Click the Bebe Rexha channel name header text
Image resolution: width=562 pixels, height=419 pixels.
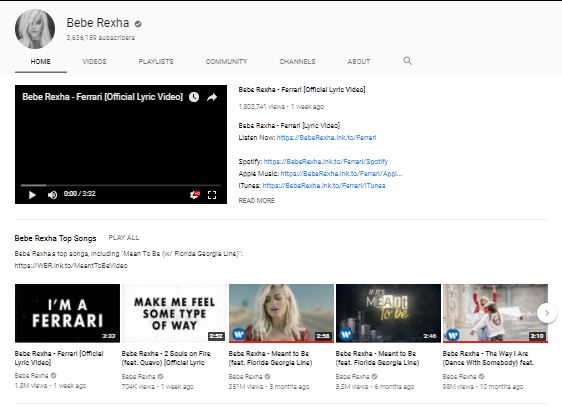97,23
